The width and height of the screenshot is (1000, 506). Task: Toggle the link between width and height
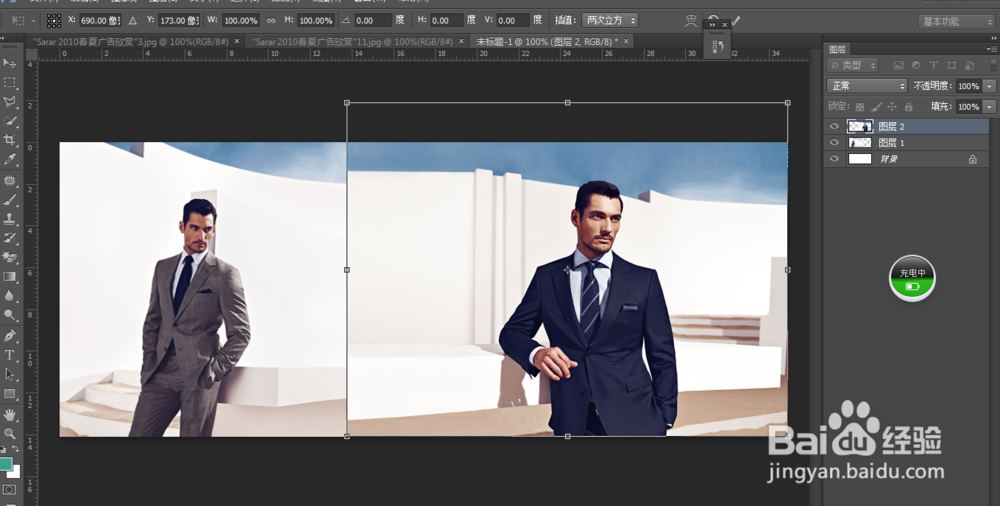point(271,20)
